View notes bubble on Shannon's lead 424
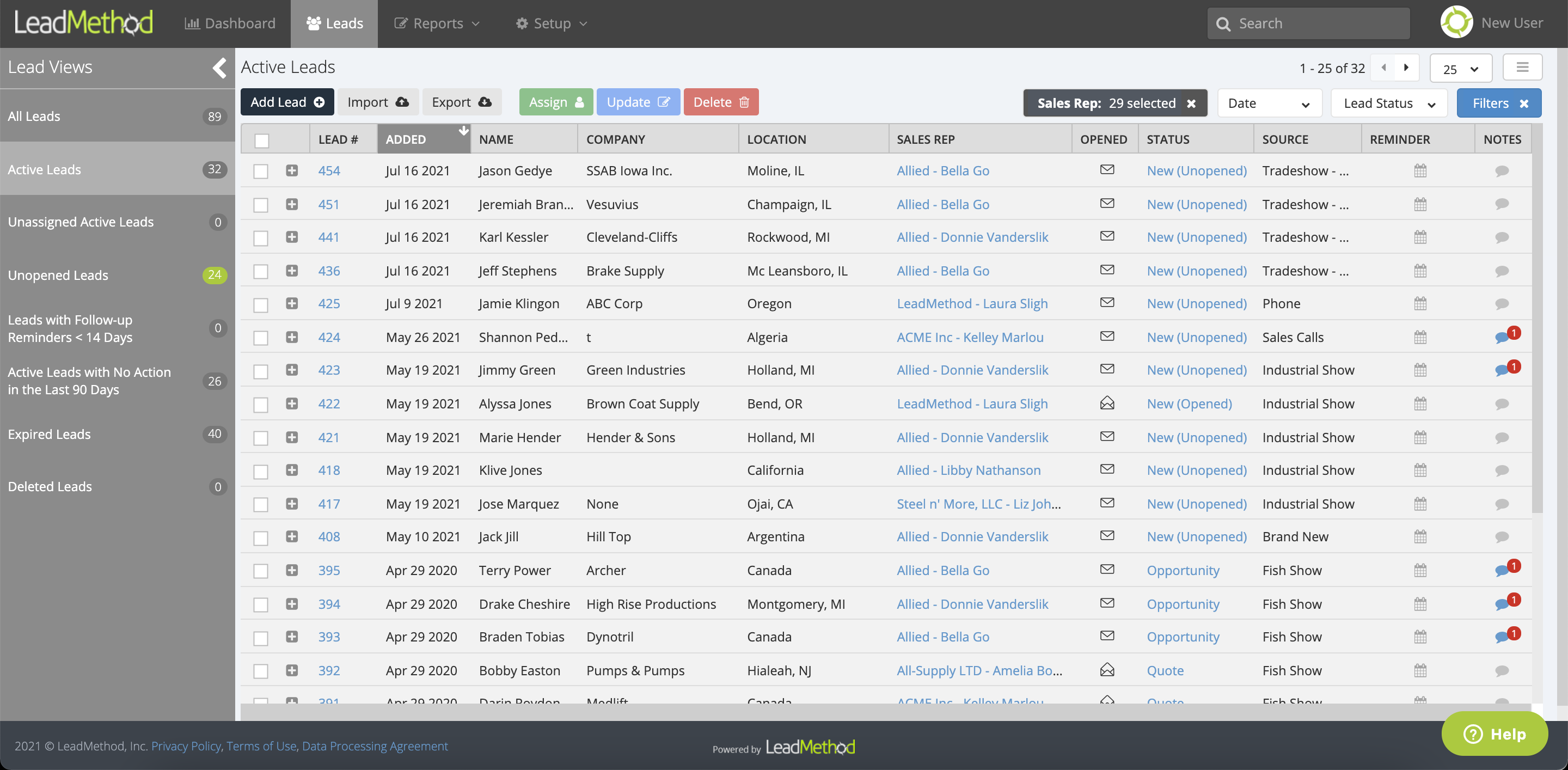 1502,337
